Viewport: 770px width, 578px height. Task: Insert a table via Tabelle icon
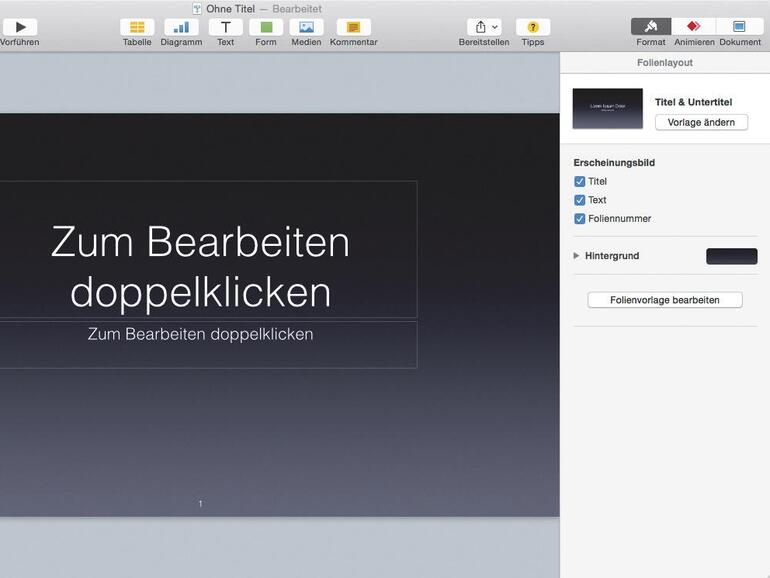(x=137, y=27)
